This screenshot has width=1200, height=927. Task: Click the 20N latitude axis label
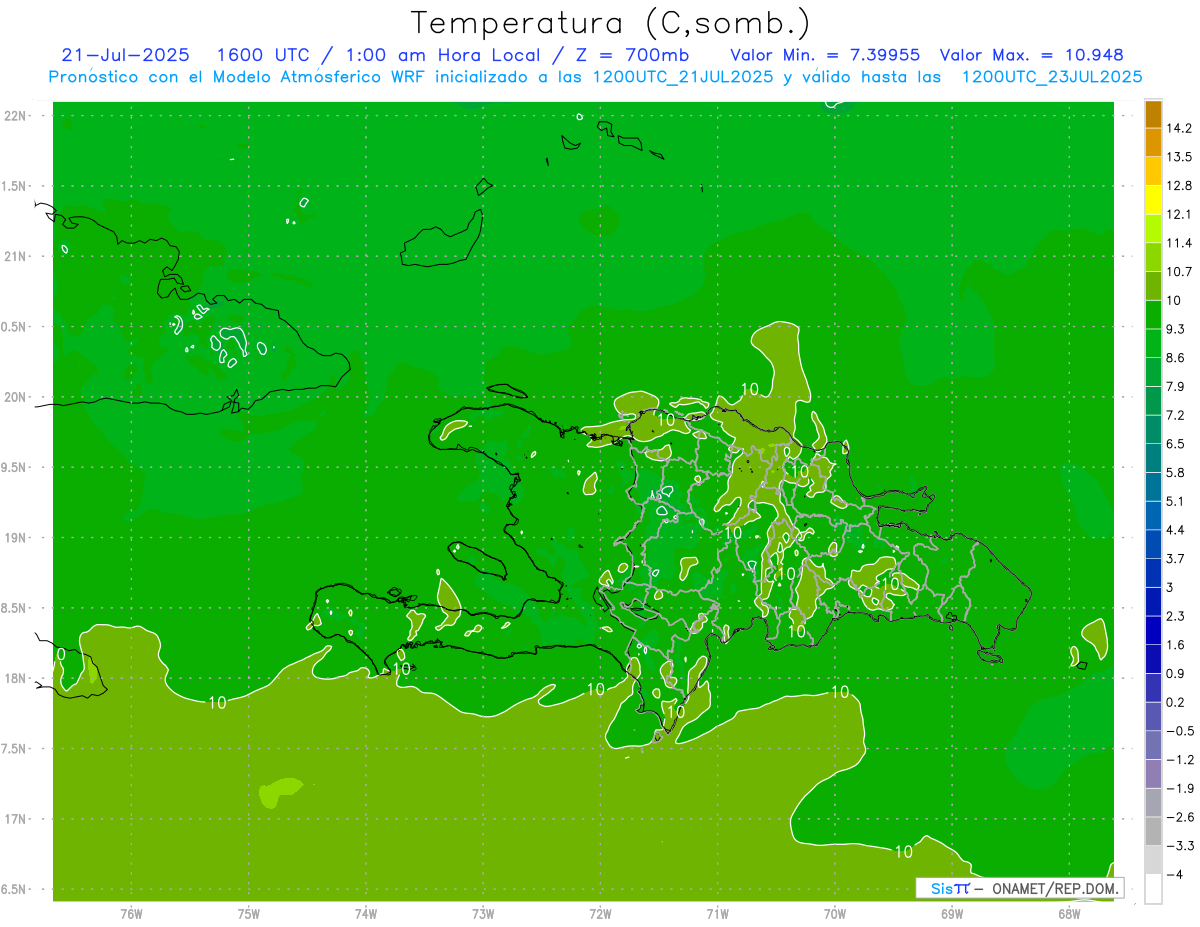pyautogui.click(x=15, y=397)
